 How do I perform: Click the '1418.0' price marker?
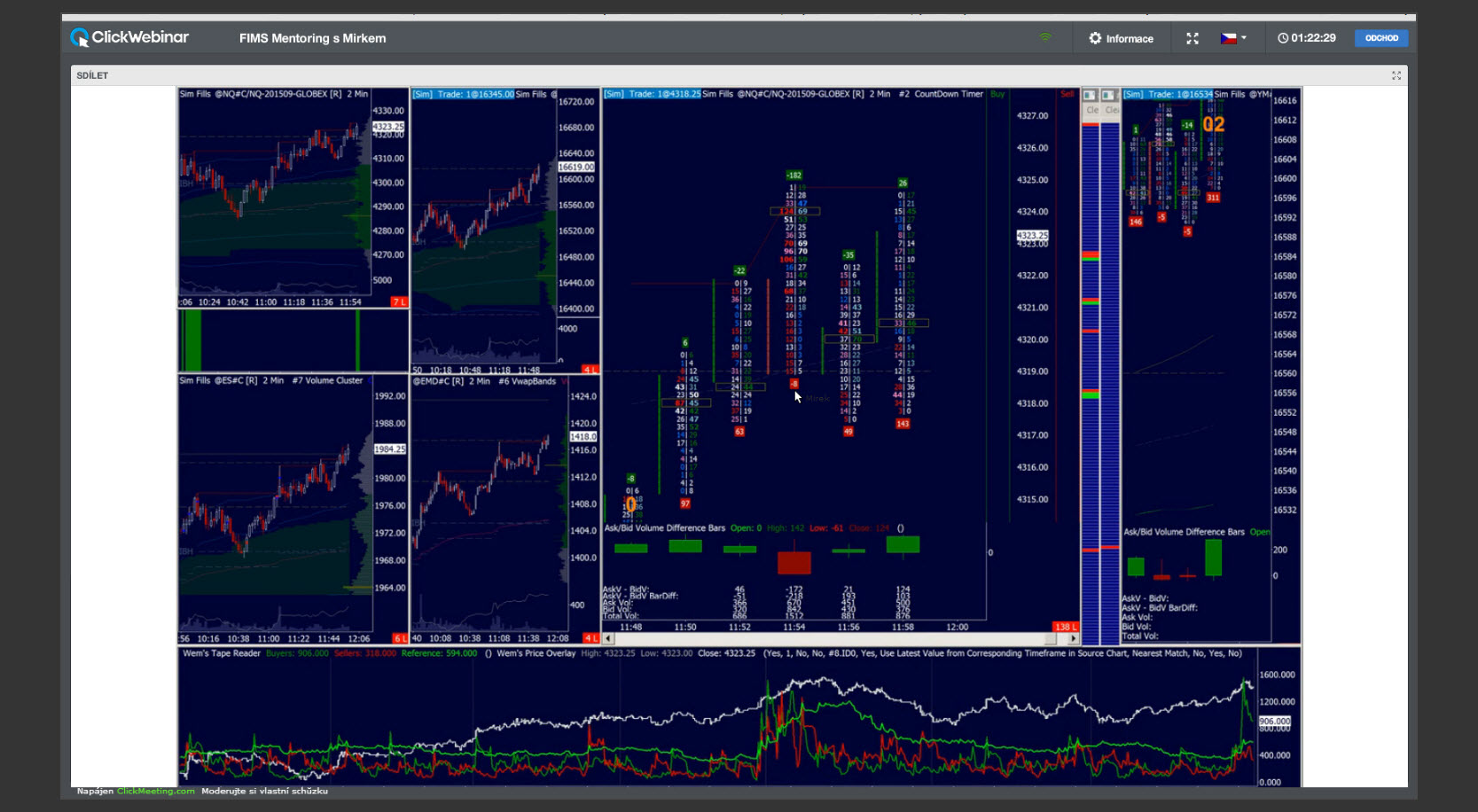583,437
